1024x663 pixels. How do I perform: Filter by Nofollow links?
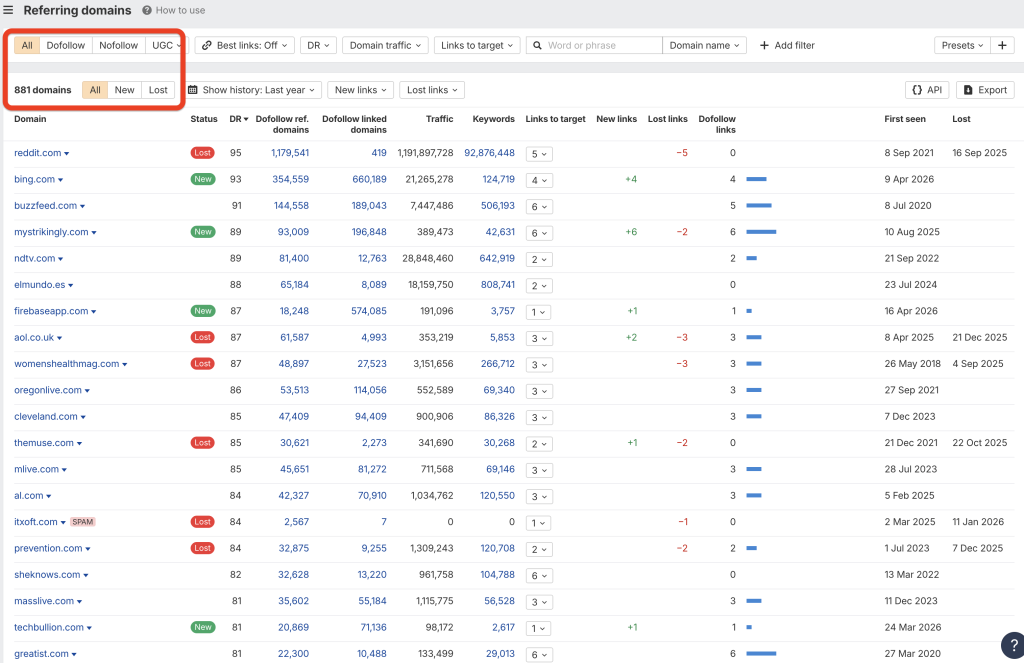[x=118, y=45]
